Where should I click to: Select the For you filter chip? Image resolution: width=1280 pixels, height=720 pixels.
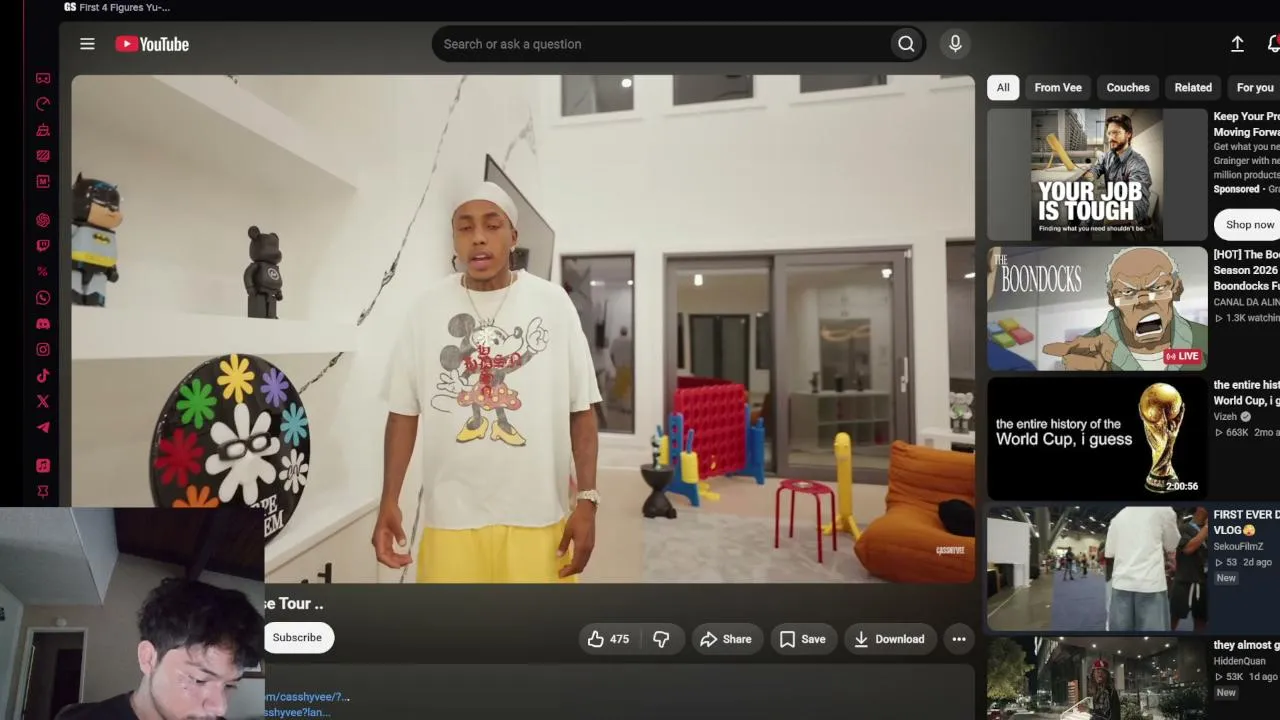tap(1254, 88)
